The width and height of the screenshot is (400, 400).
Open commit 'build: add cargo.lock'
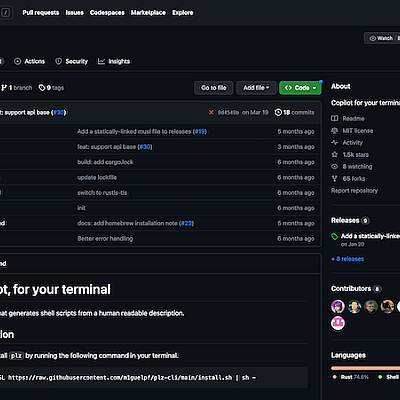tap(105, 162)
